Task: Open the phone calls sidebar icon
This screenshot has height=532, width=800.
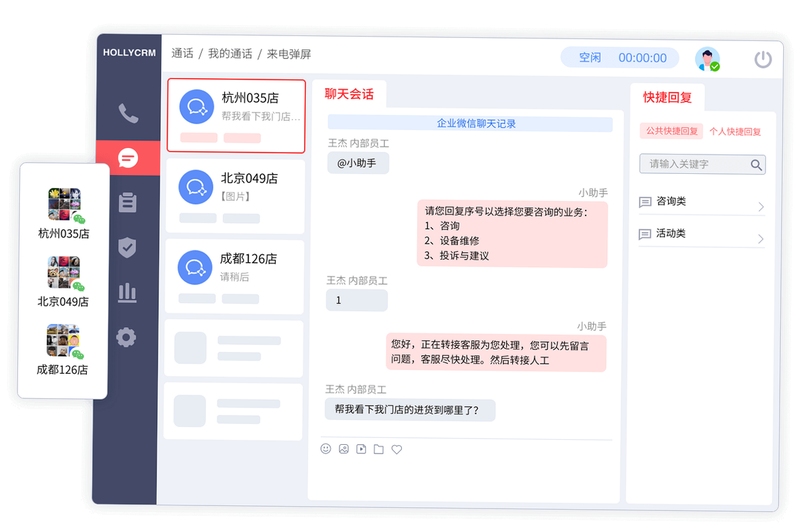Action: point(129,113)
